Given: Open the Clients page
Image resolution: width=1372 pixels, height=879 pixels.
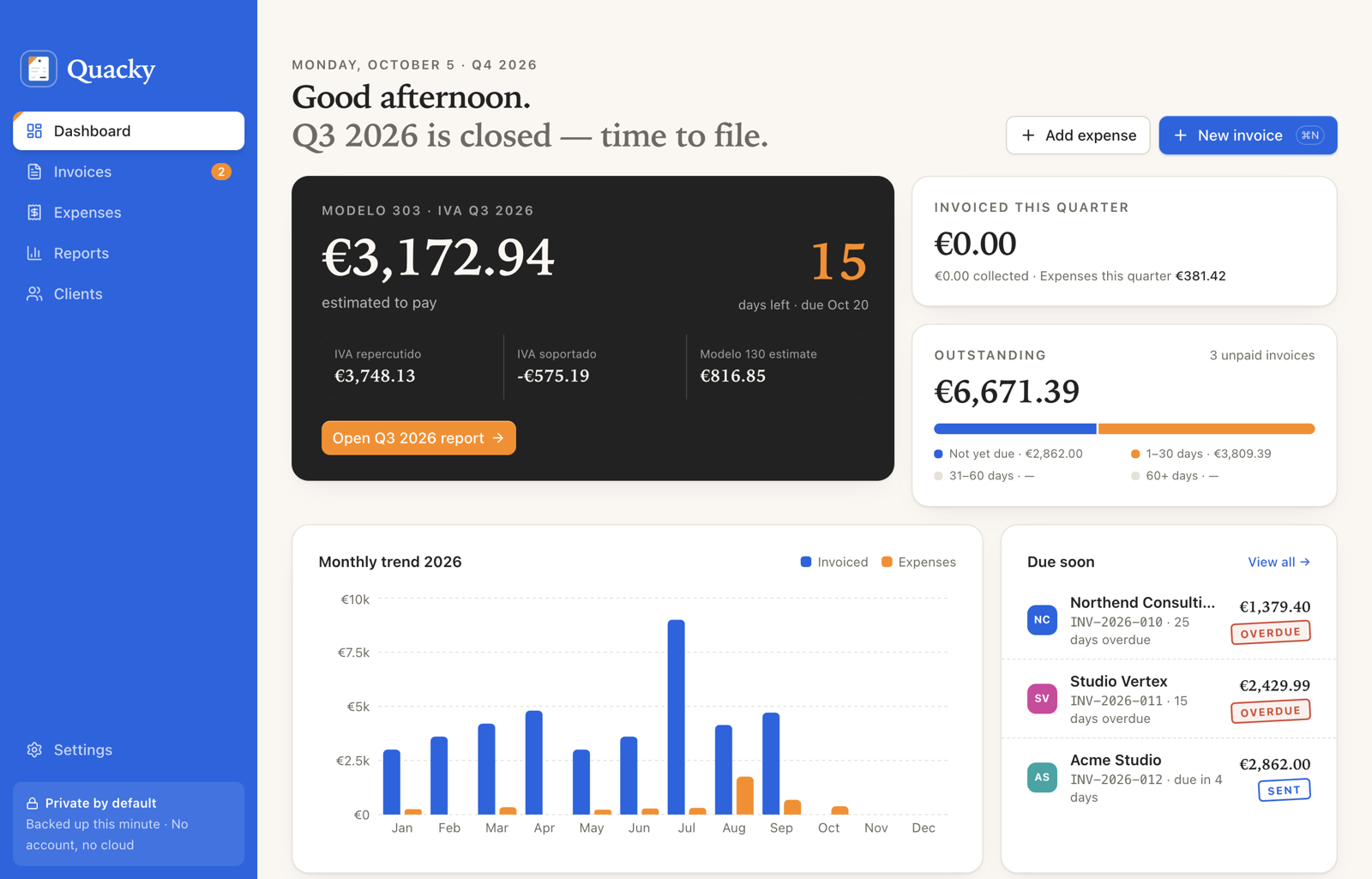Looking at the screenshot, I should pyautogui.click(x=129, y=294).
